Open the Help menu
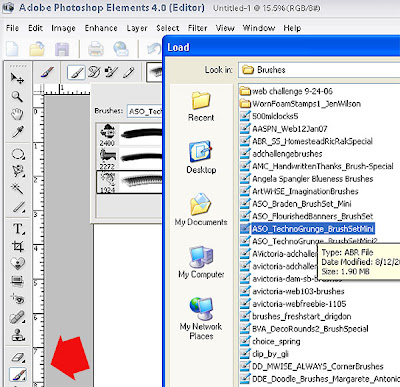Image resolution: width=400 pixels, height=387 pixels. tap(292, 28)
